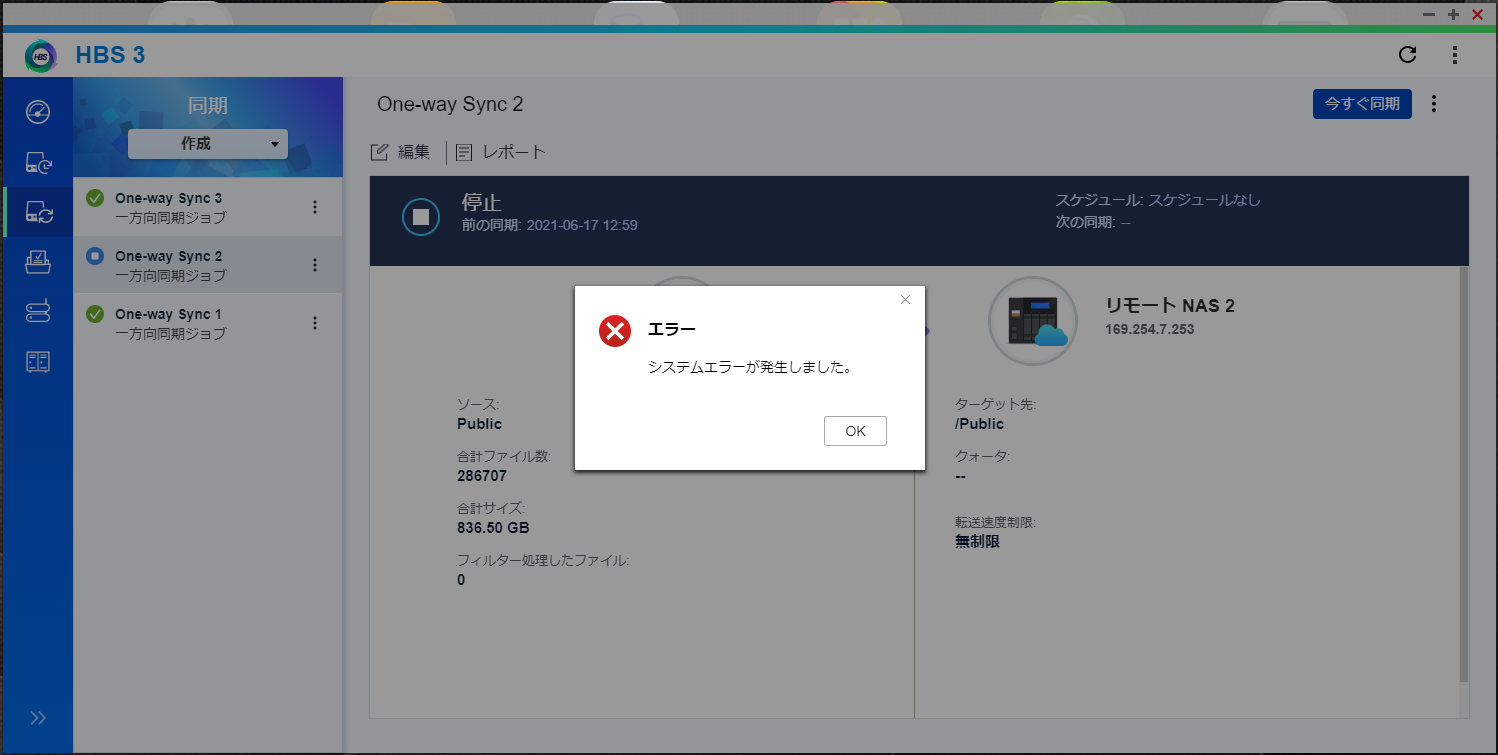Click the 今すぐ同期 button
This screenshot has height=755, width=1498.
click(1361, 104)
